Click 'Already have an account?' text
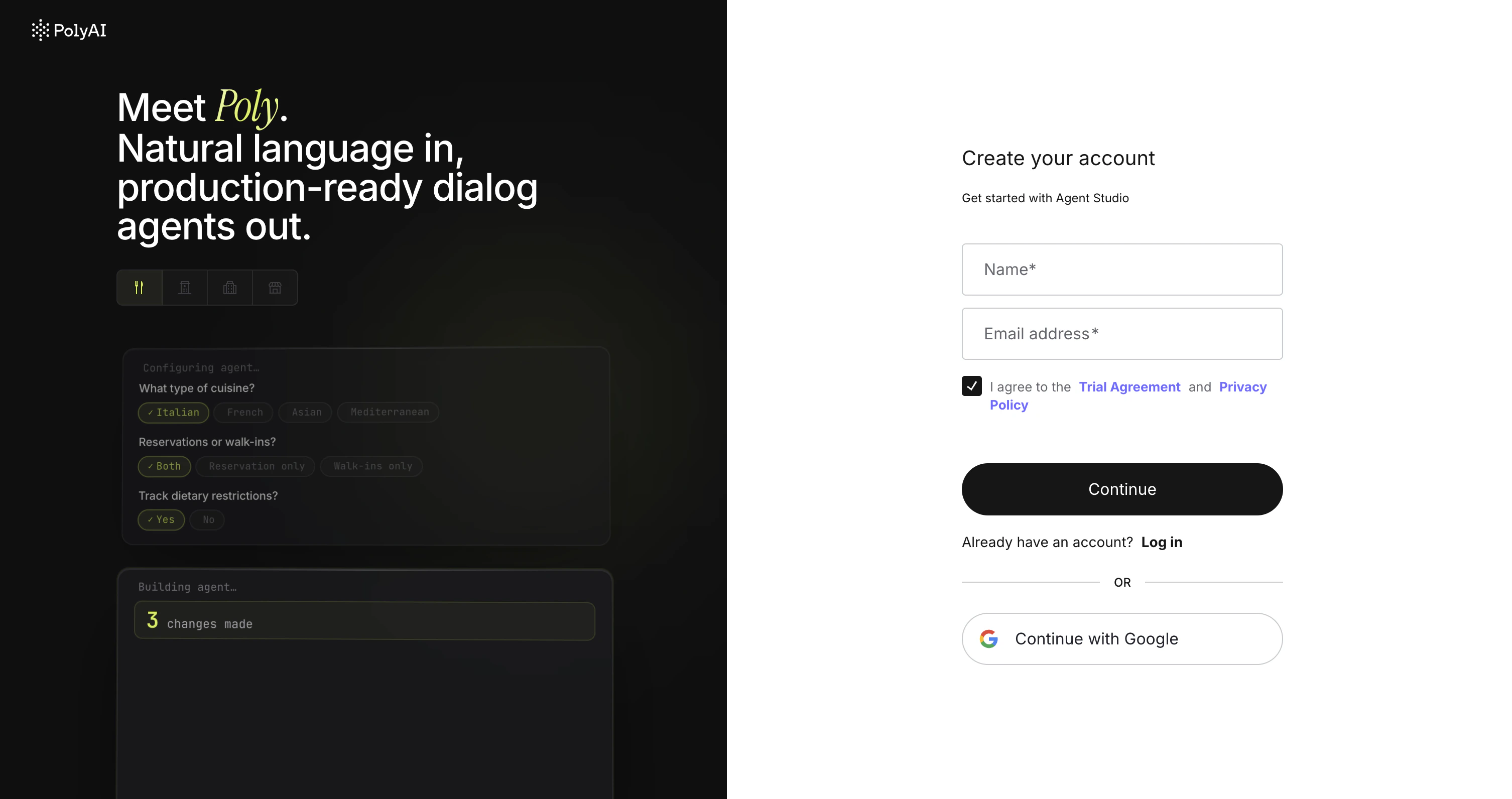 [x=1047, y=542]
